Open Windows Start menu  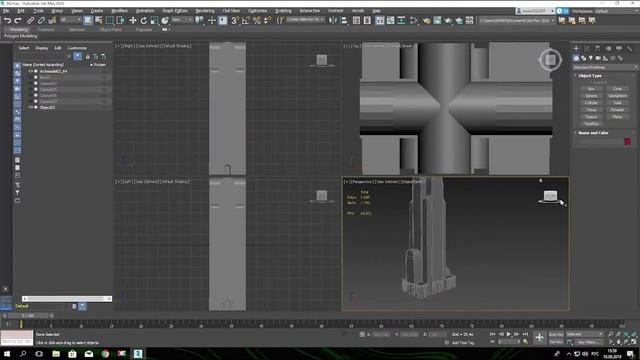coord(7,354)
